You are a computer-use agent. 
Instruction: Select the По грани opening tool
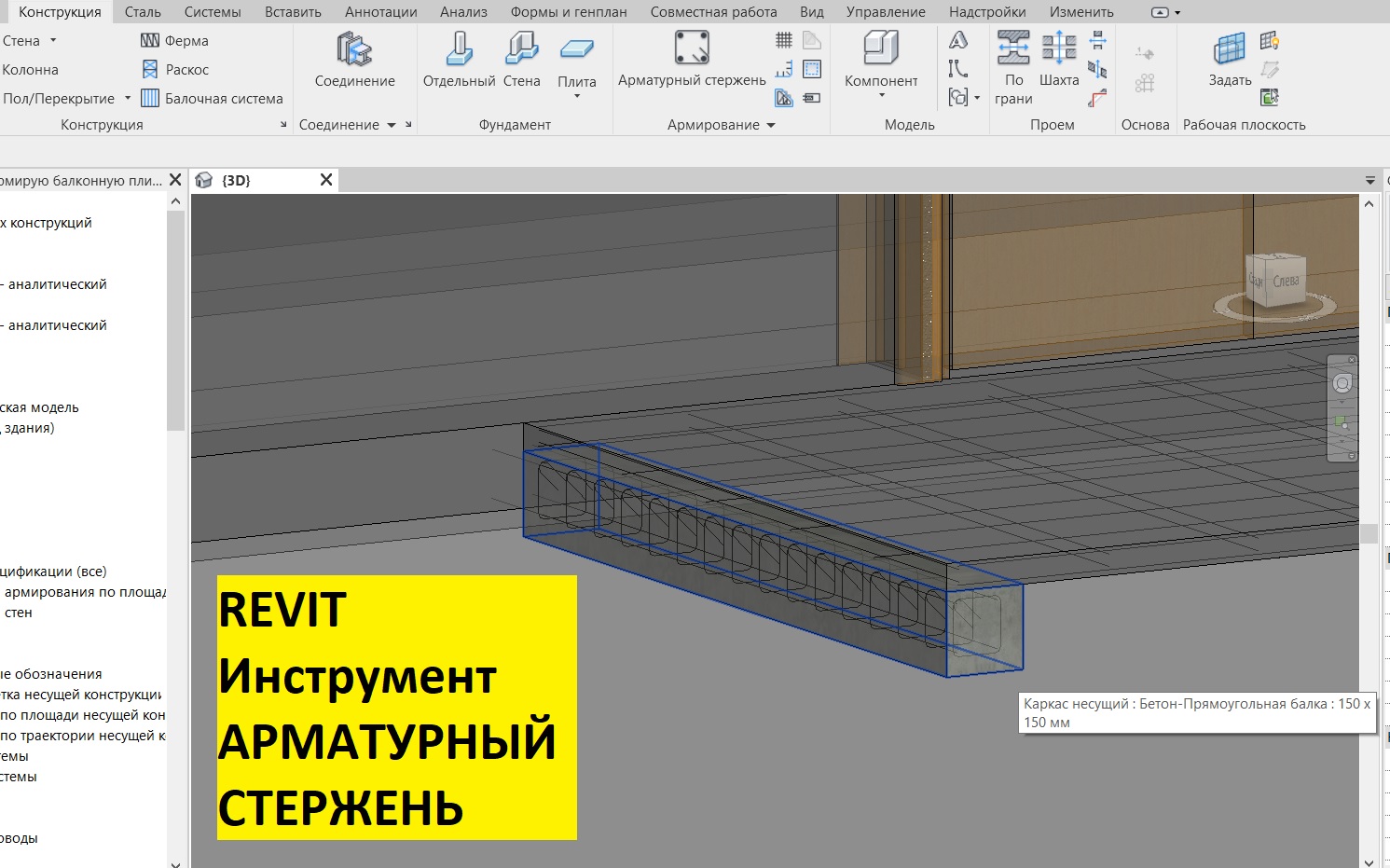pos(1013,67)
